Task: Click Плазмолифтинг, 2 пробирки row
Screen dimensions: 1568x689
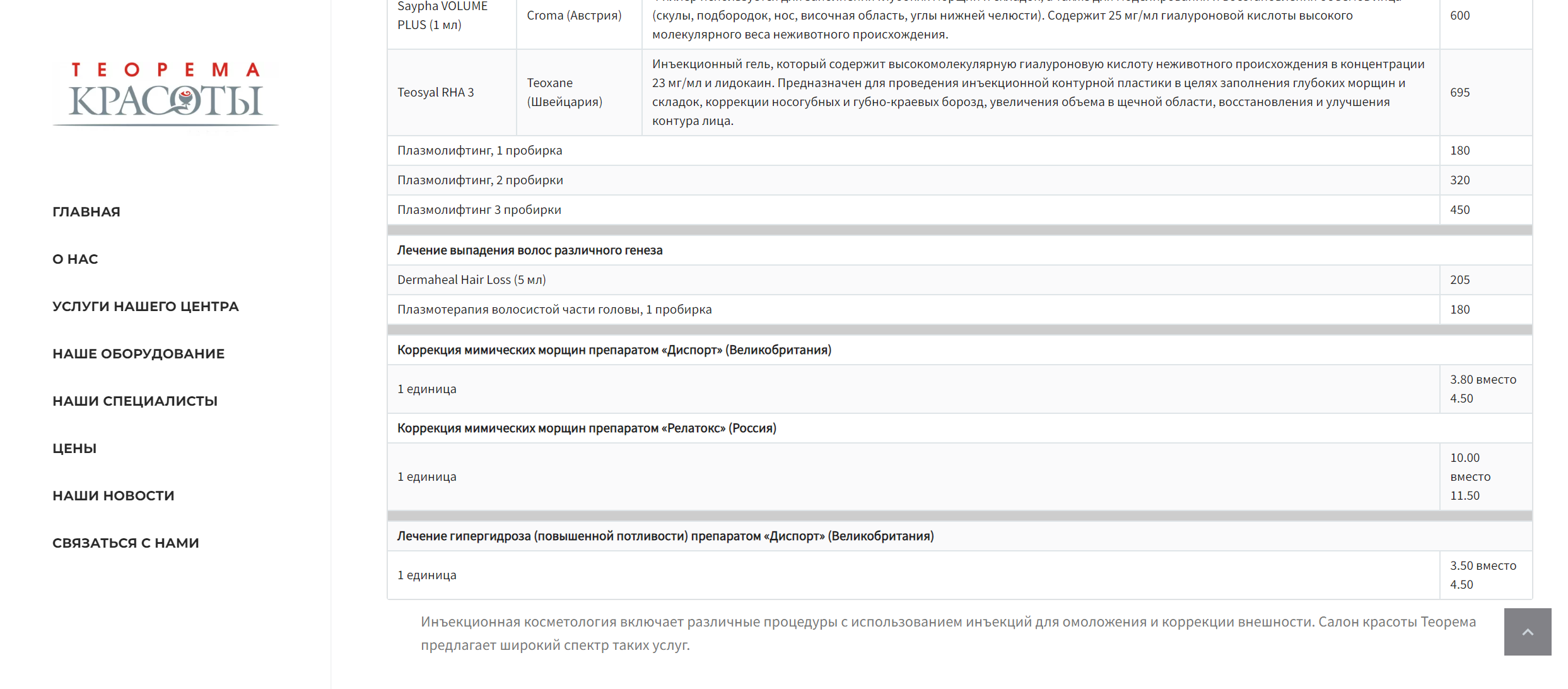Action: point(480,180)
